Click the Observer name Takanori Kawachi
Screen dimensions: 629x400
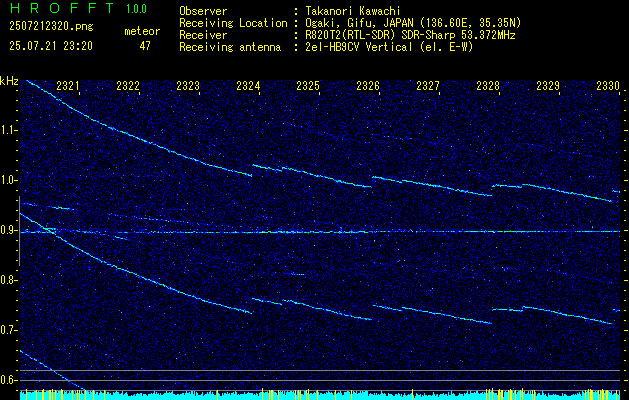coord(351,11)
